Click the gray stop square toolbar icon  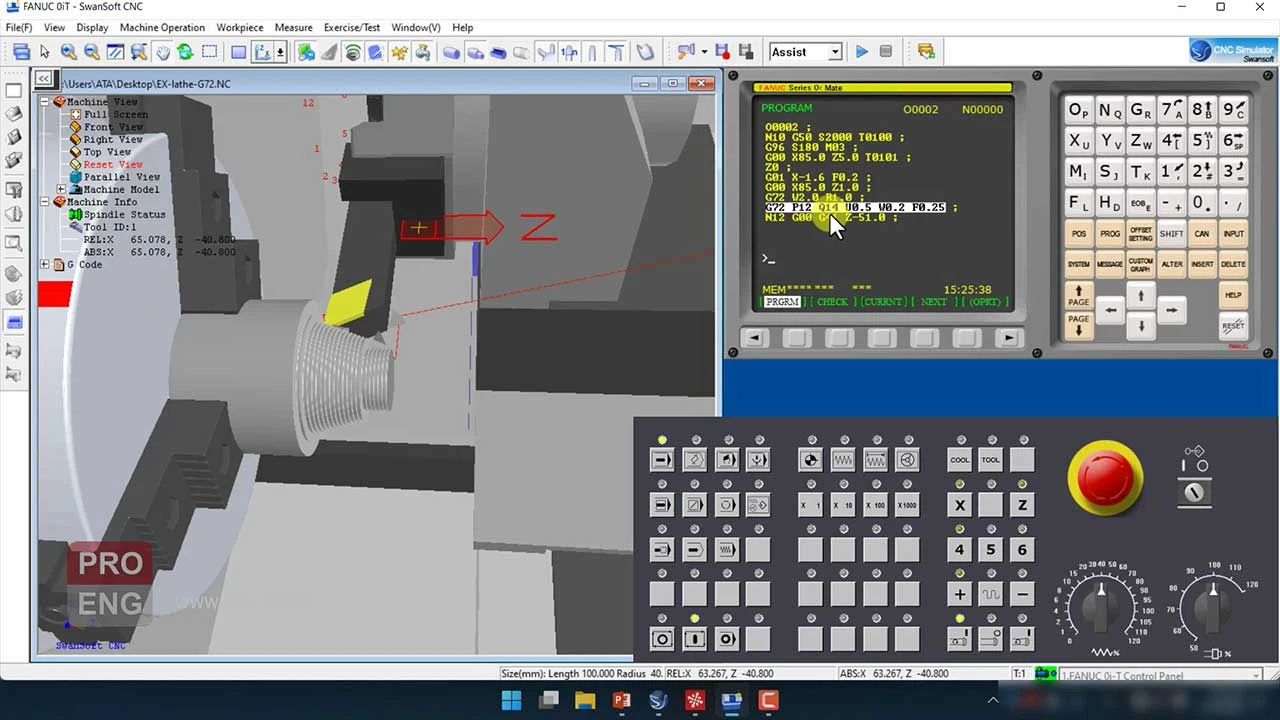[x=885, y=52]
